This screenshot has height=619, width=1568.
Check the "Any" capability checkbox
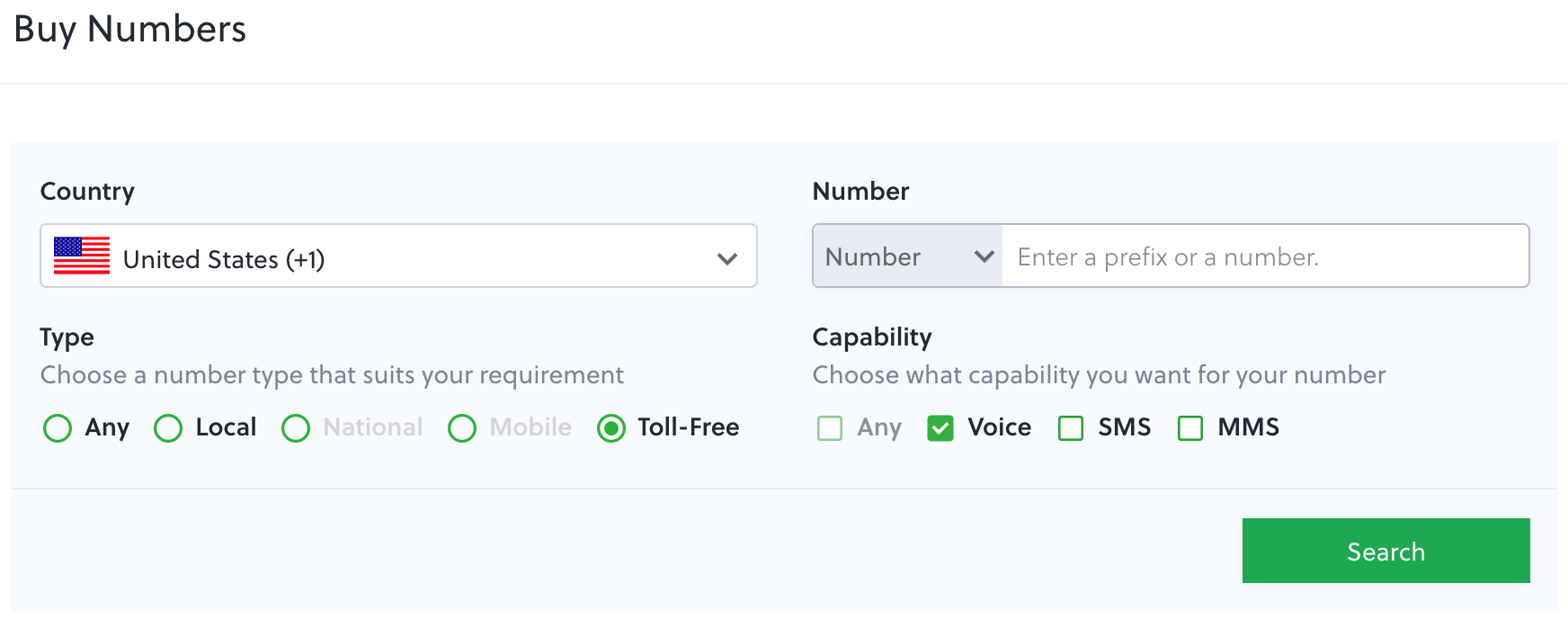pyautogui.click(x=829, y=429)
